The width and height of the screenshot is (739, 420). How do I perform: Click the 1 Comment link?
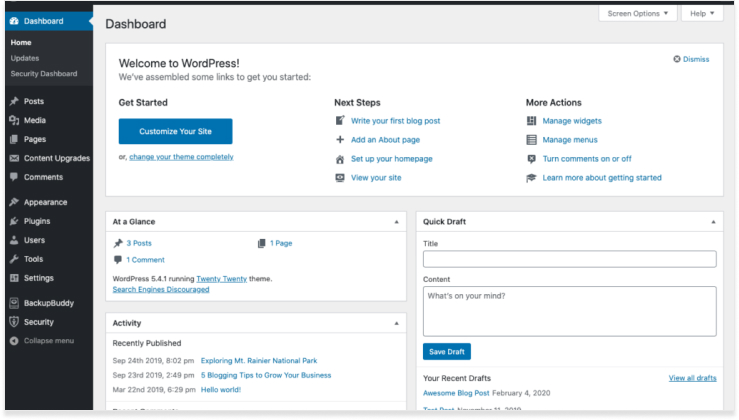tap(145, 260)
